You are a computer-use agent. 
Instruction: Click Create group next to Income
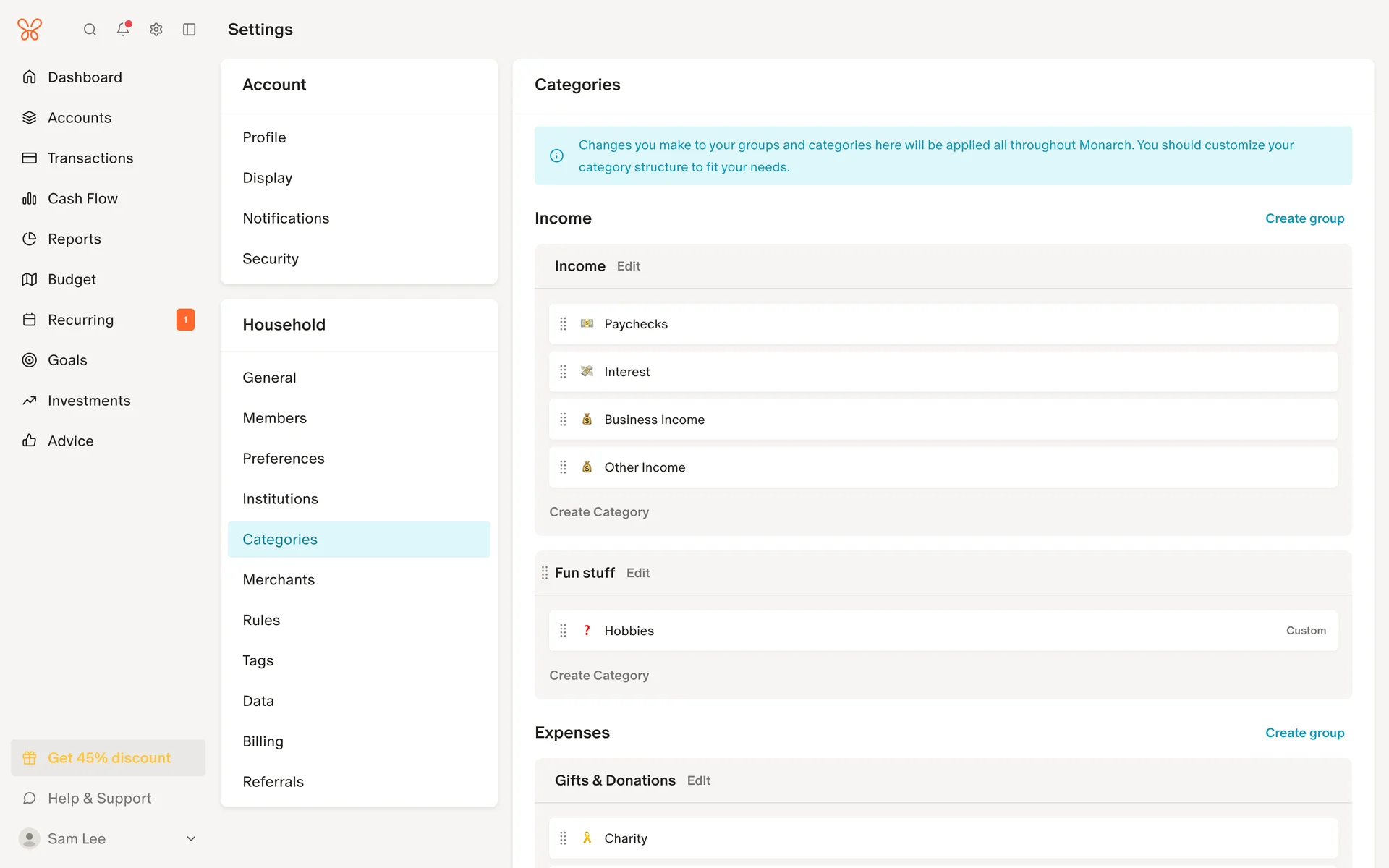click(x=1304, y=218)
